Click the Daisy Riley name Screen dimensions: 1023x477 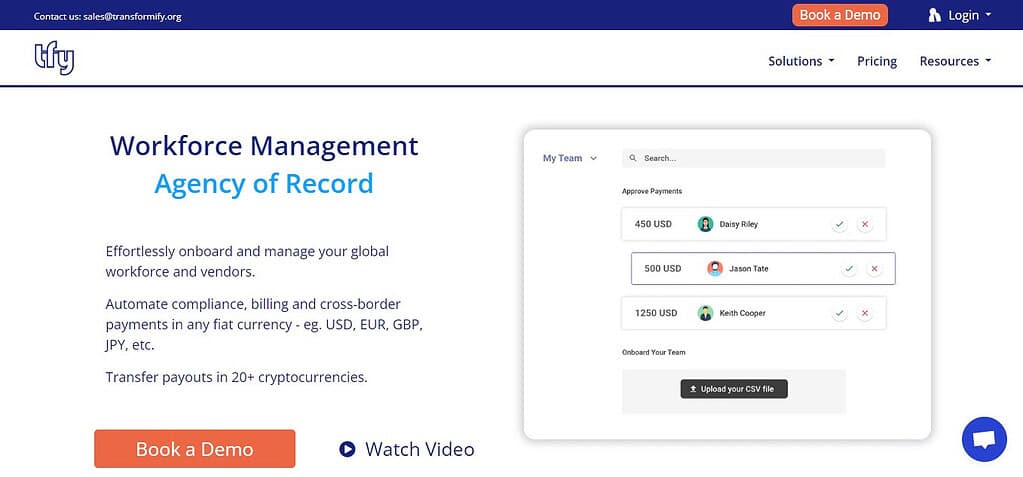pyautogui.click(x=739, y=224)
